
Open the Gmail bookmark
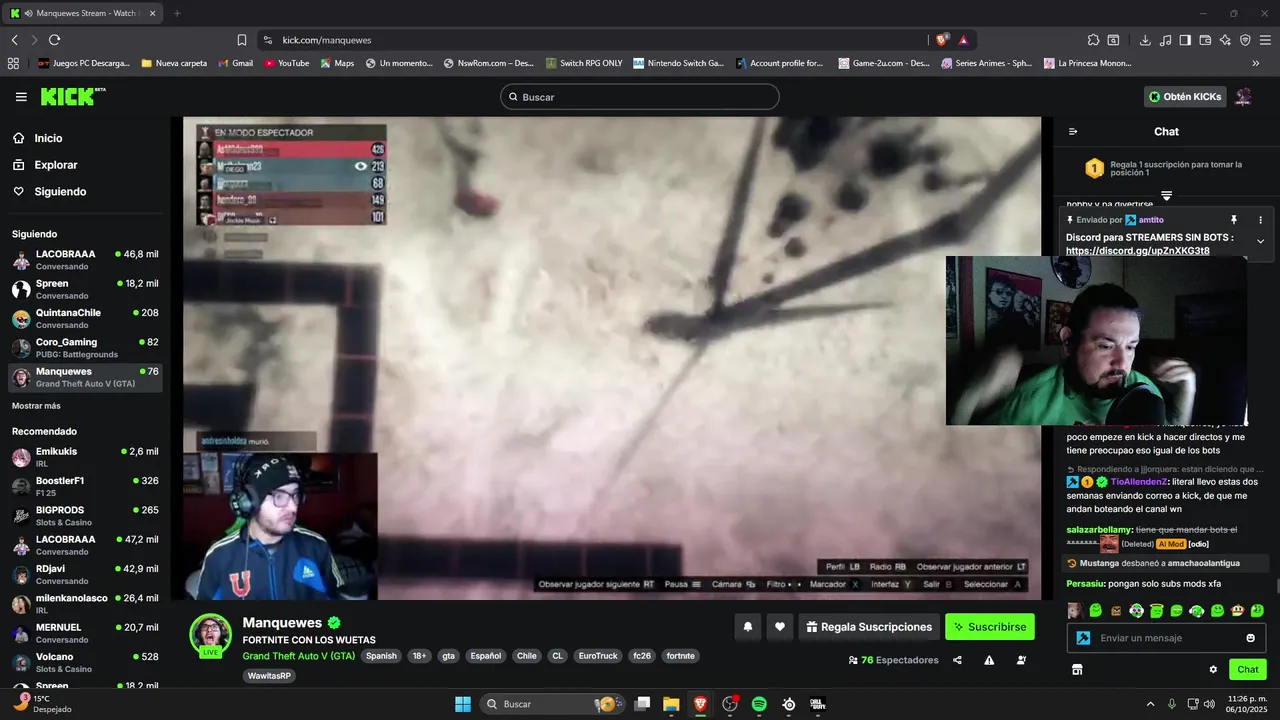(235, 63)
